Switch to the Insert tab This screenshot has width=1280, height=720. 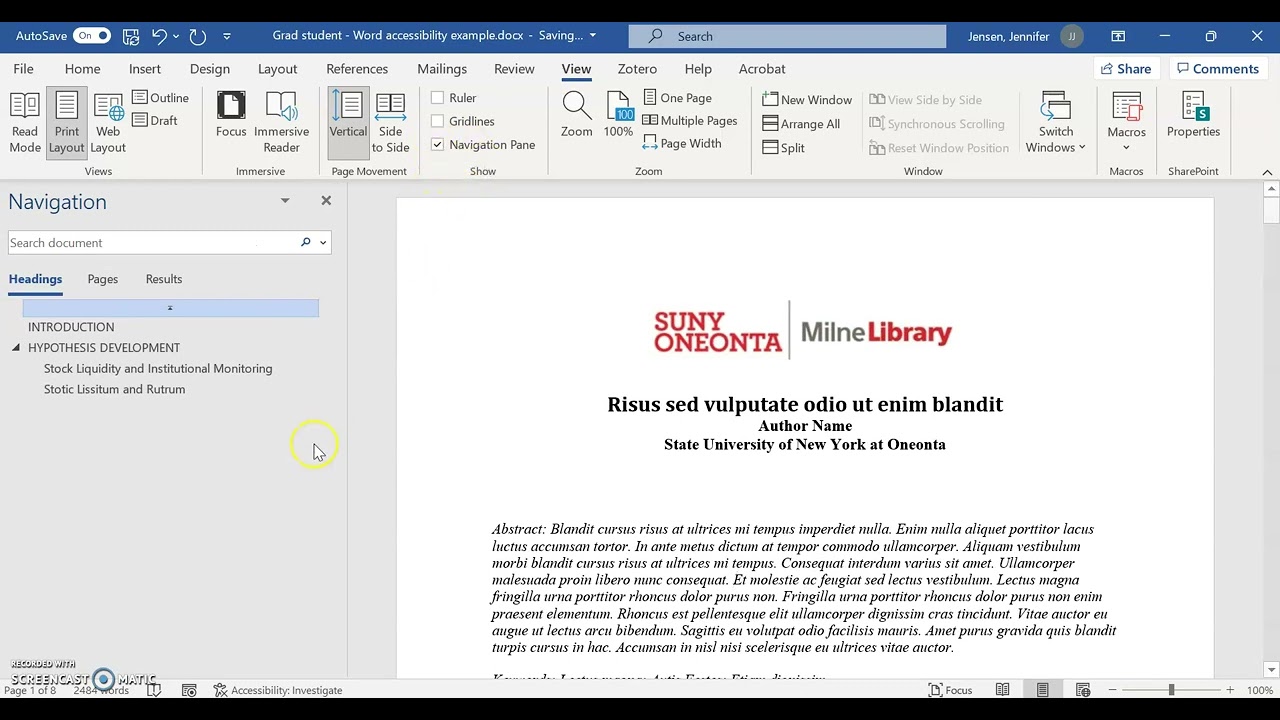145,69
